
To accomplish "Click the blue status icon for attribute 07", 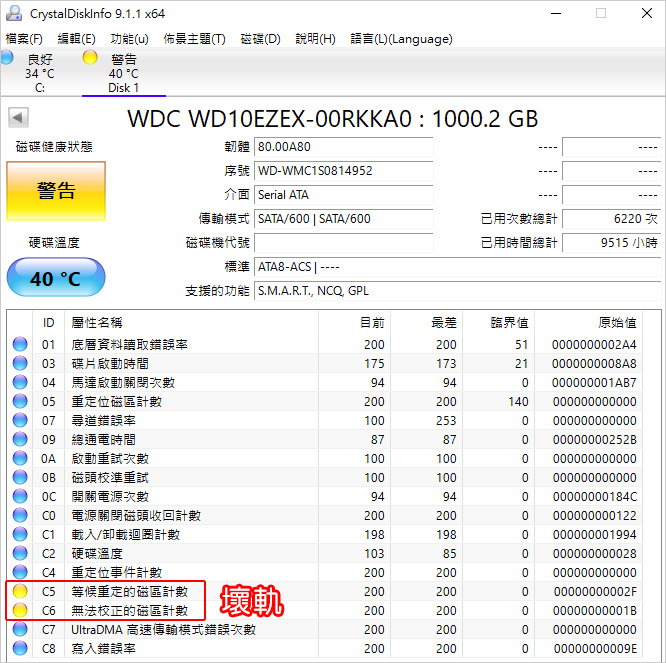I will [x=20, y=420].
